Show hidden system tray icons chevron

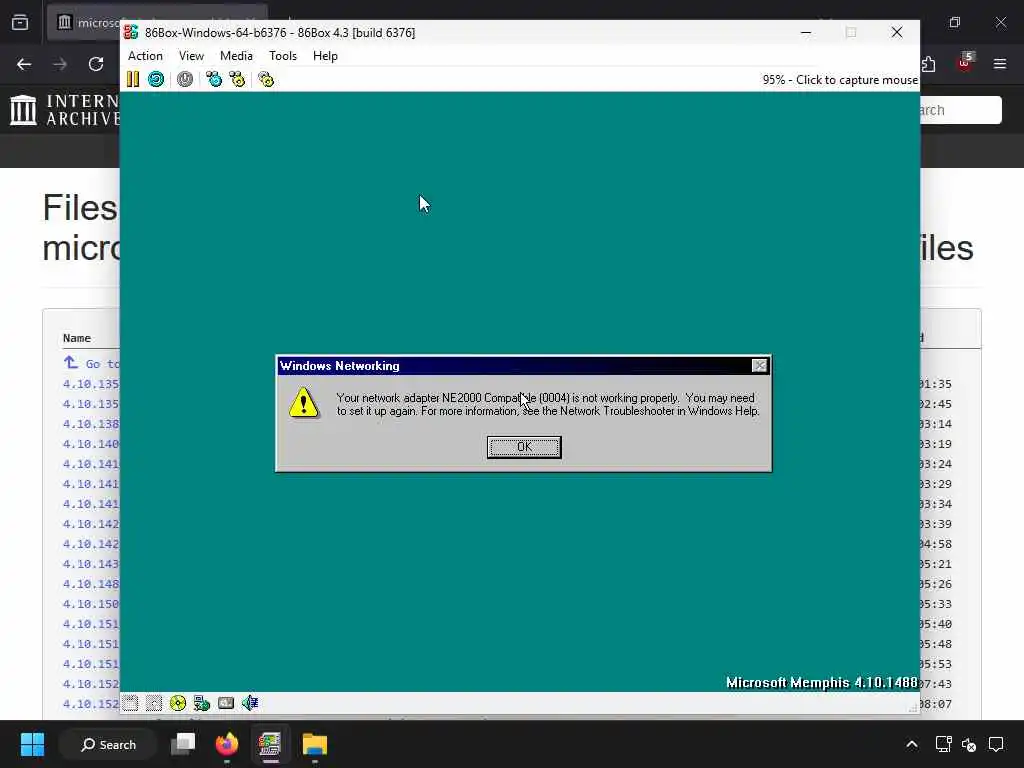click(912, 744)
